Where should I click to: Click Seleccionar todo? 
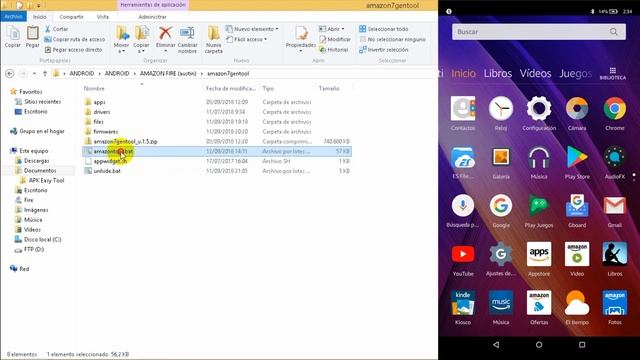pos(383,29)
